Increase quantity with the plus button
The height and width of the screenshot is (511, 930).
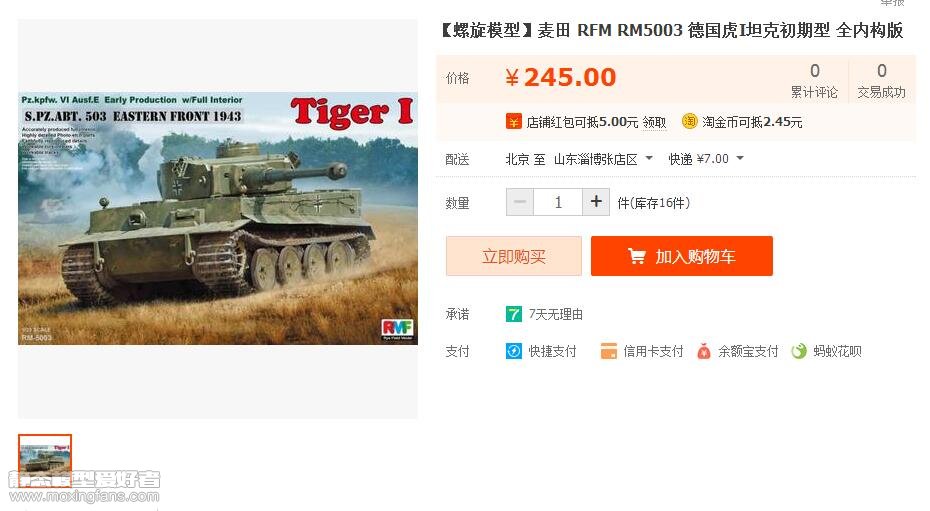595,202
